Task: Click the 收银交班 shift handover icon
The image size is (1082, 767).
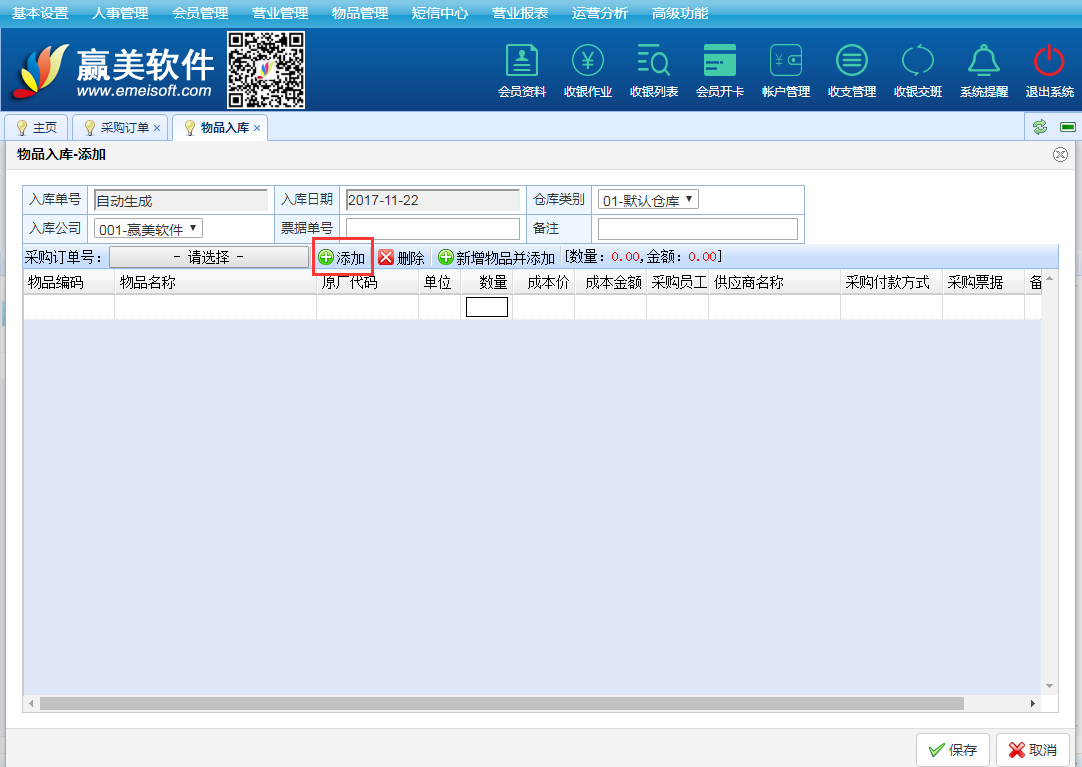Action: click(x=918, y=62)
